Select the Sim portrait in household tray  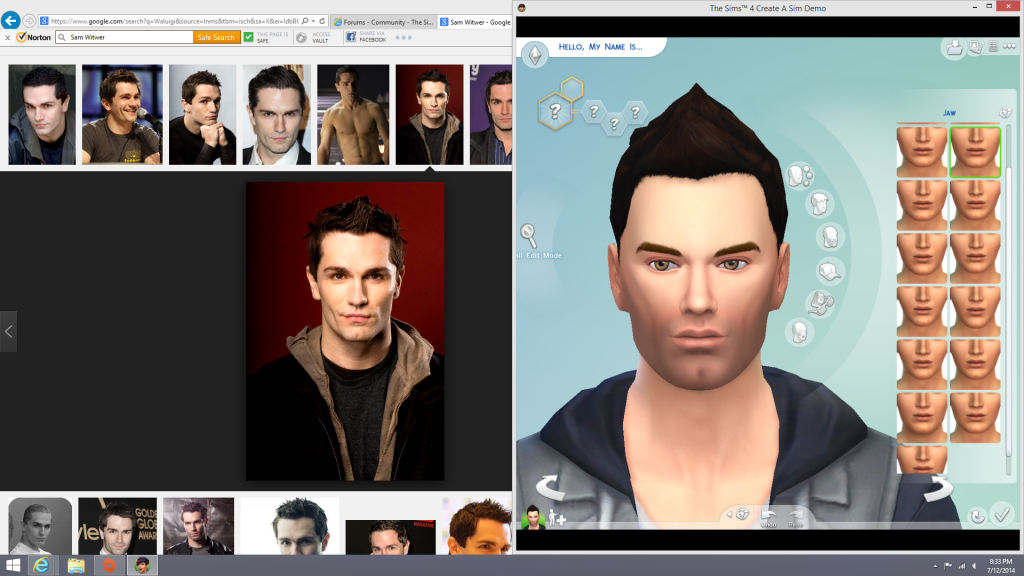click(x=533, y=517)
